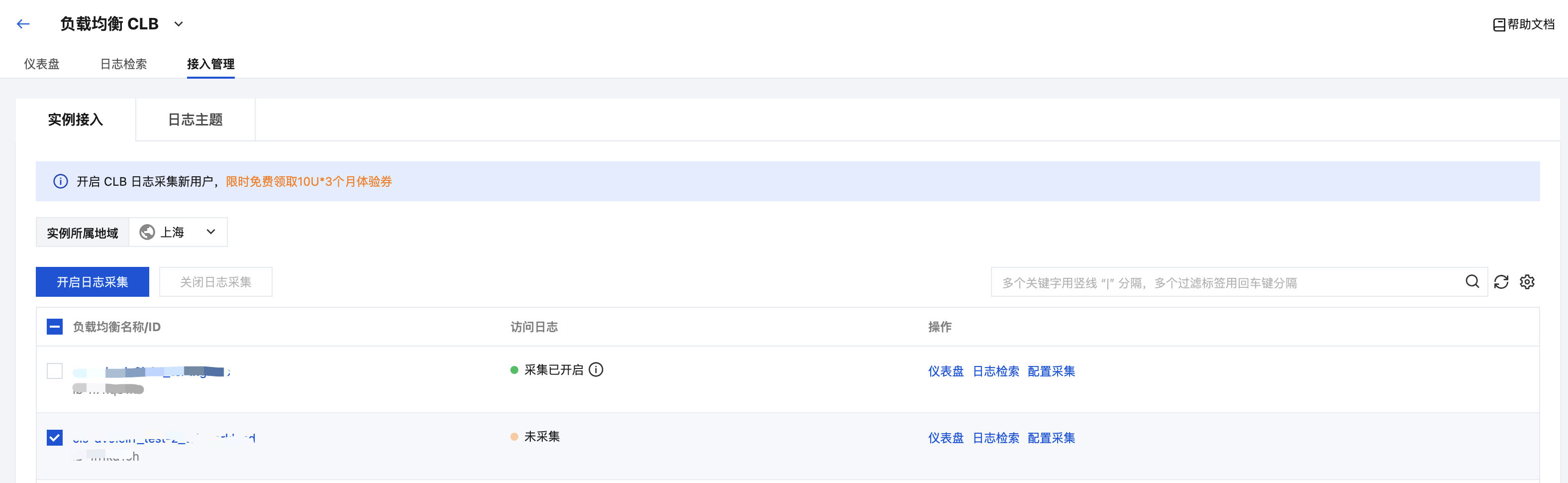Open the 帮助文档 help document icon
Viewport: 1568px width, 483px height.
pyautogui.click(x=1499, y=24)
